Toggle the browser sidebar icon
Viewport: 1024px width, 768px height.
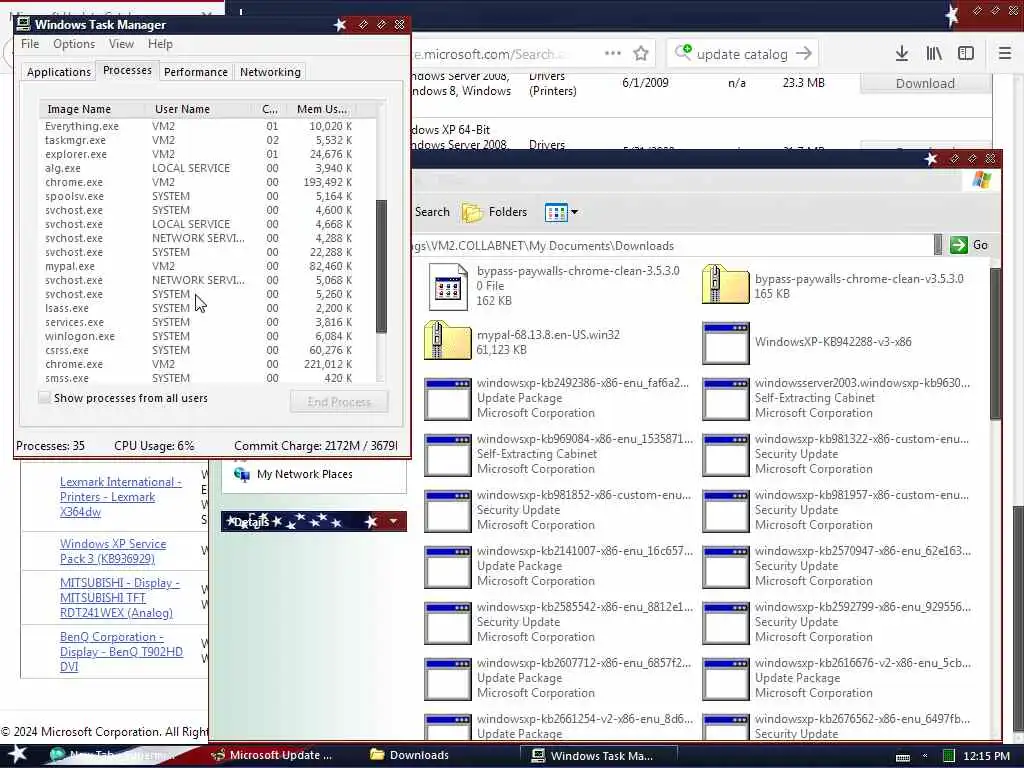[x=966, y=54]
